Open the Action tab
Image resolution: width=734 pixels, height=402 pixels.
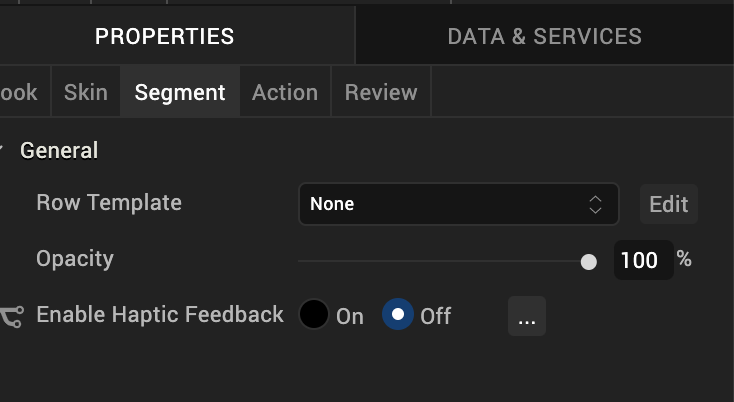tap(285, 92)
